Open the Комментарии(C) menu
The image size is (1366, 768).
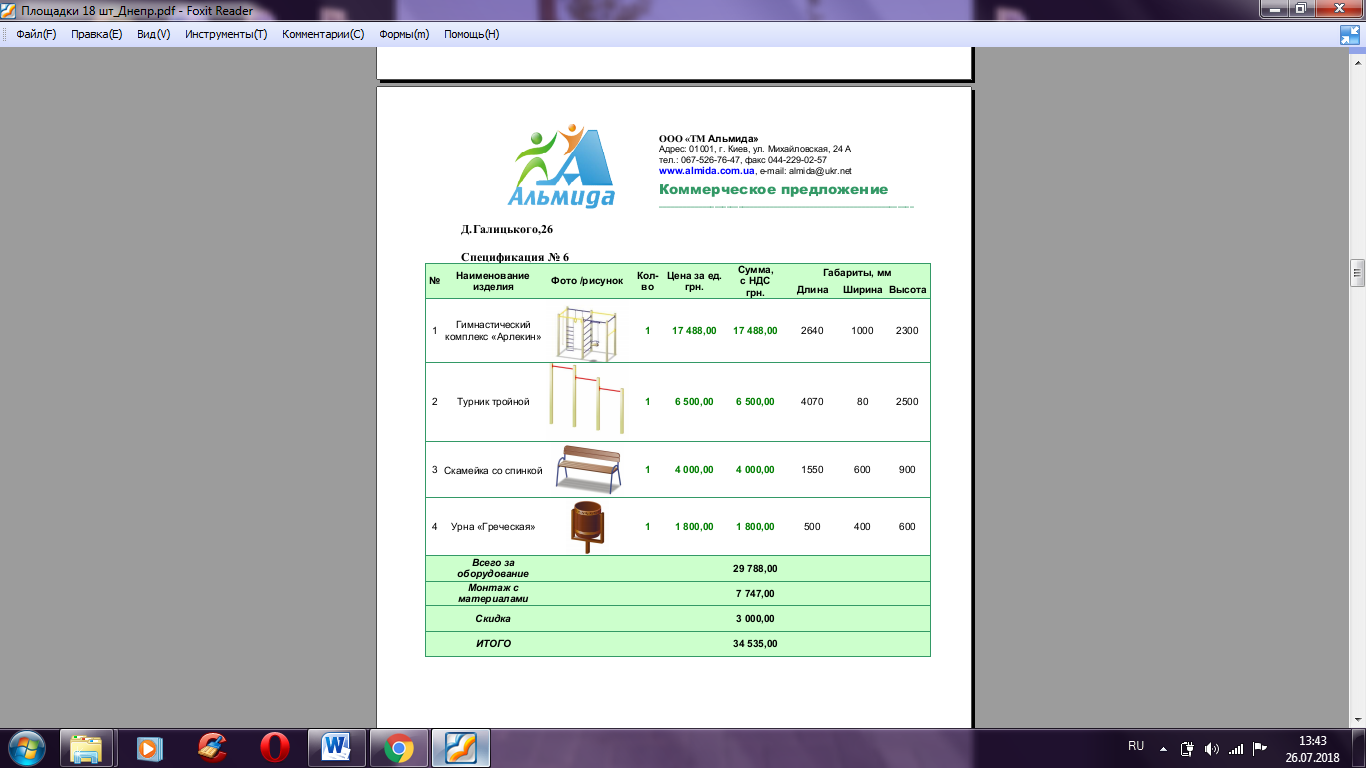tap(323, 34)
